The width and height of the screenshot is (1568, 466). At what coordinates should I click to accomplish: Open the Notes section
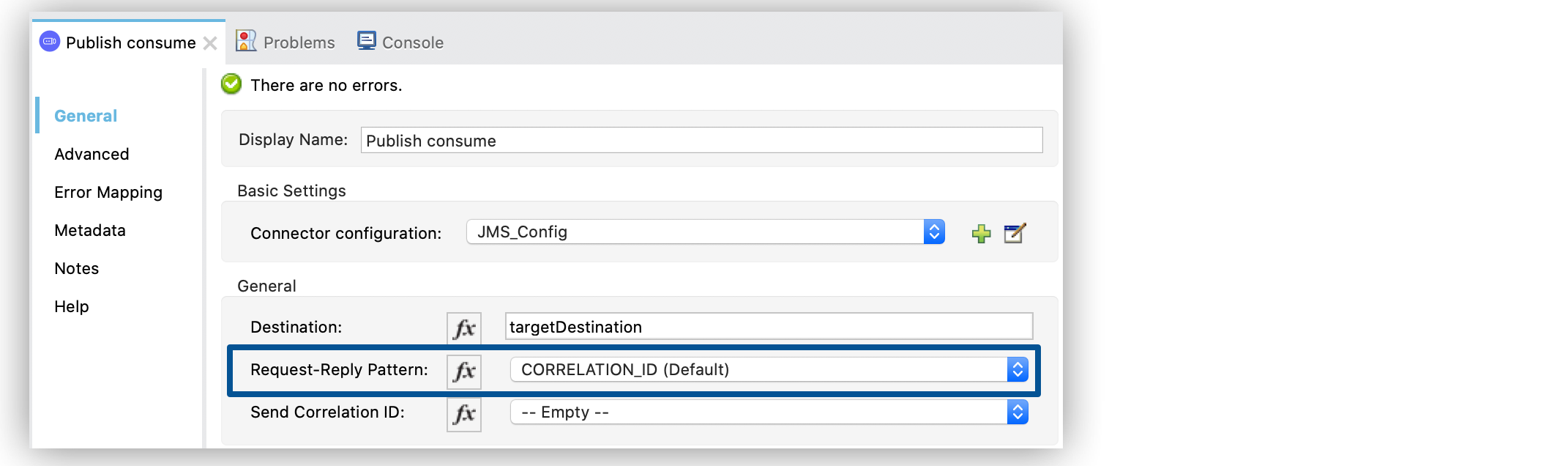[75, 268]
